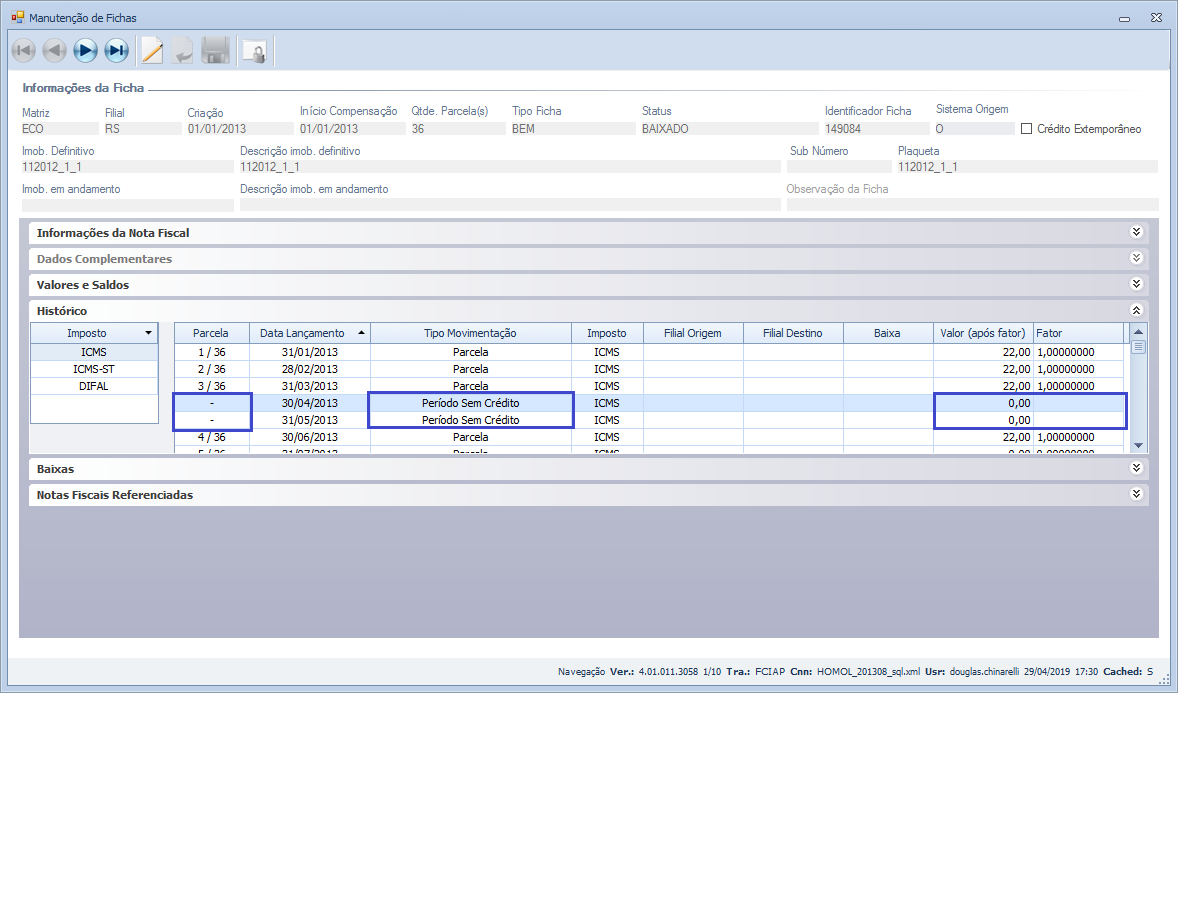Open the Imposto column dropdown arrow
Image resolution: width=1184 pixels, height=910 pixels.
click(148, 333)
